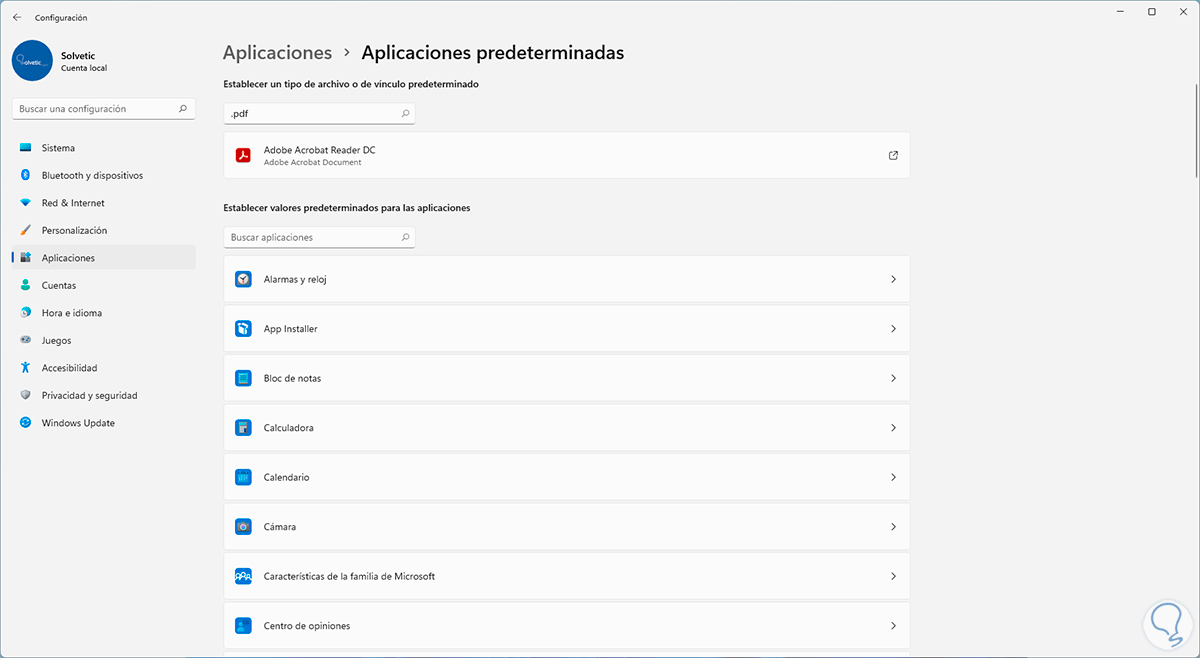The height and width of the screenshot is (658, 1200).
Task: Expand Centro de opiniones chevron
Action: (x=893, y=626)
